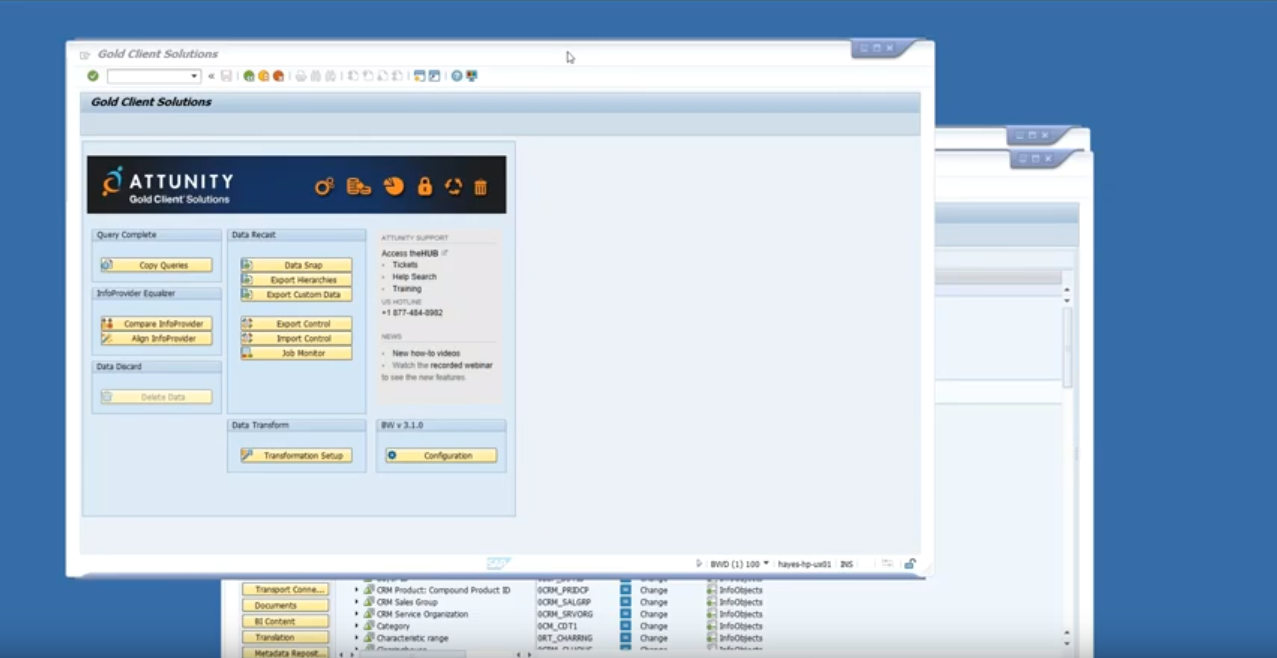Select the 0CRM_PRIDCP cell text
The image size is (1277, 658).
pyautogui.click(x=563, y=590)
